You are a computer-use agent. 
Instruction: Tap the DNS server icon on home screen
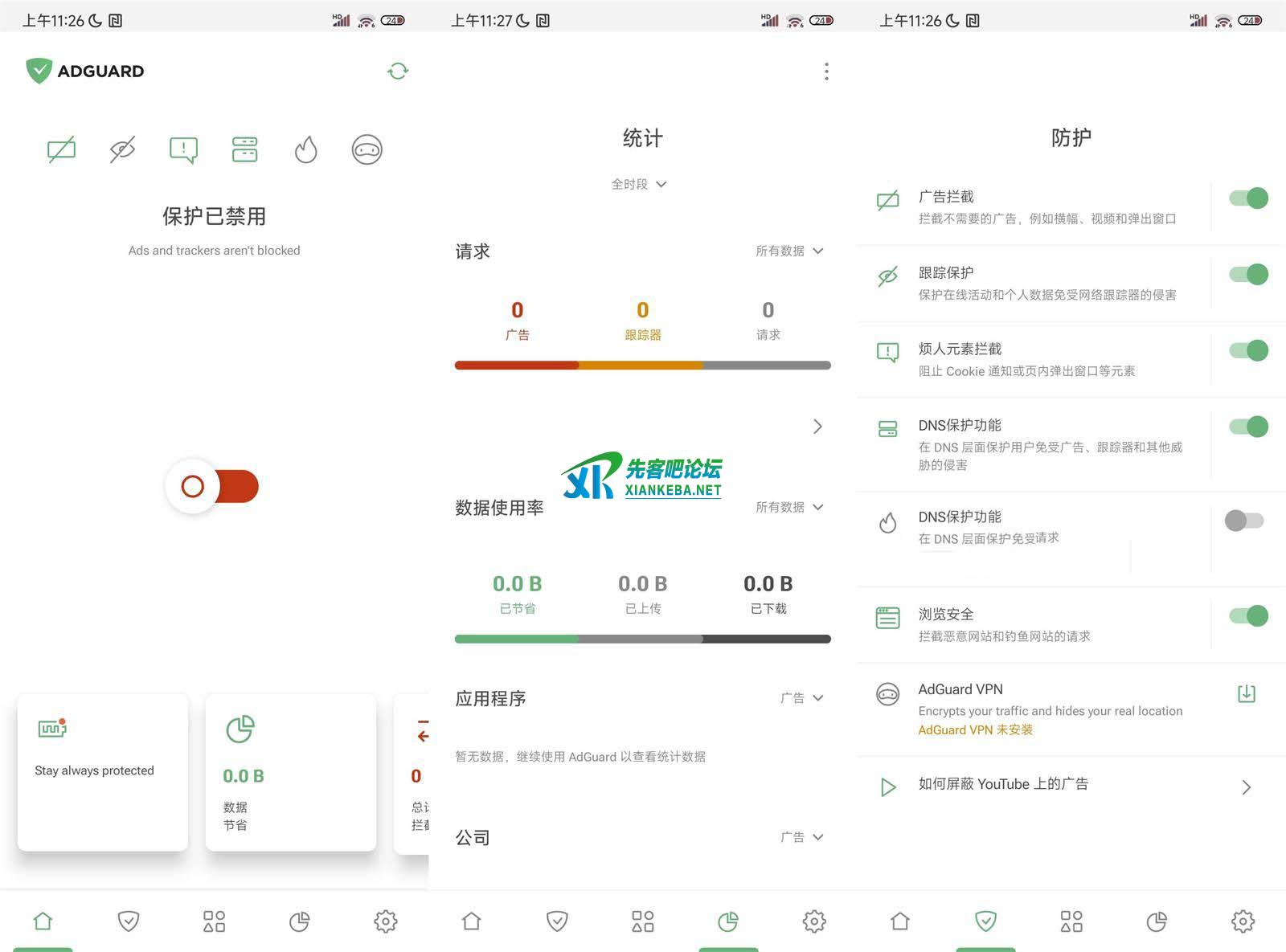tap(244, 149)
